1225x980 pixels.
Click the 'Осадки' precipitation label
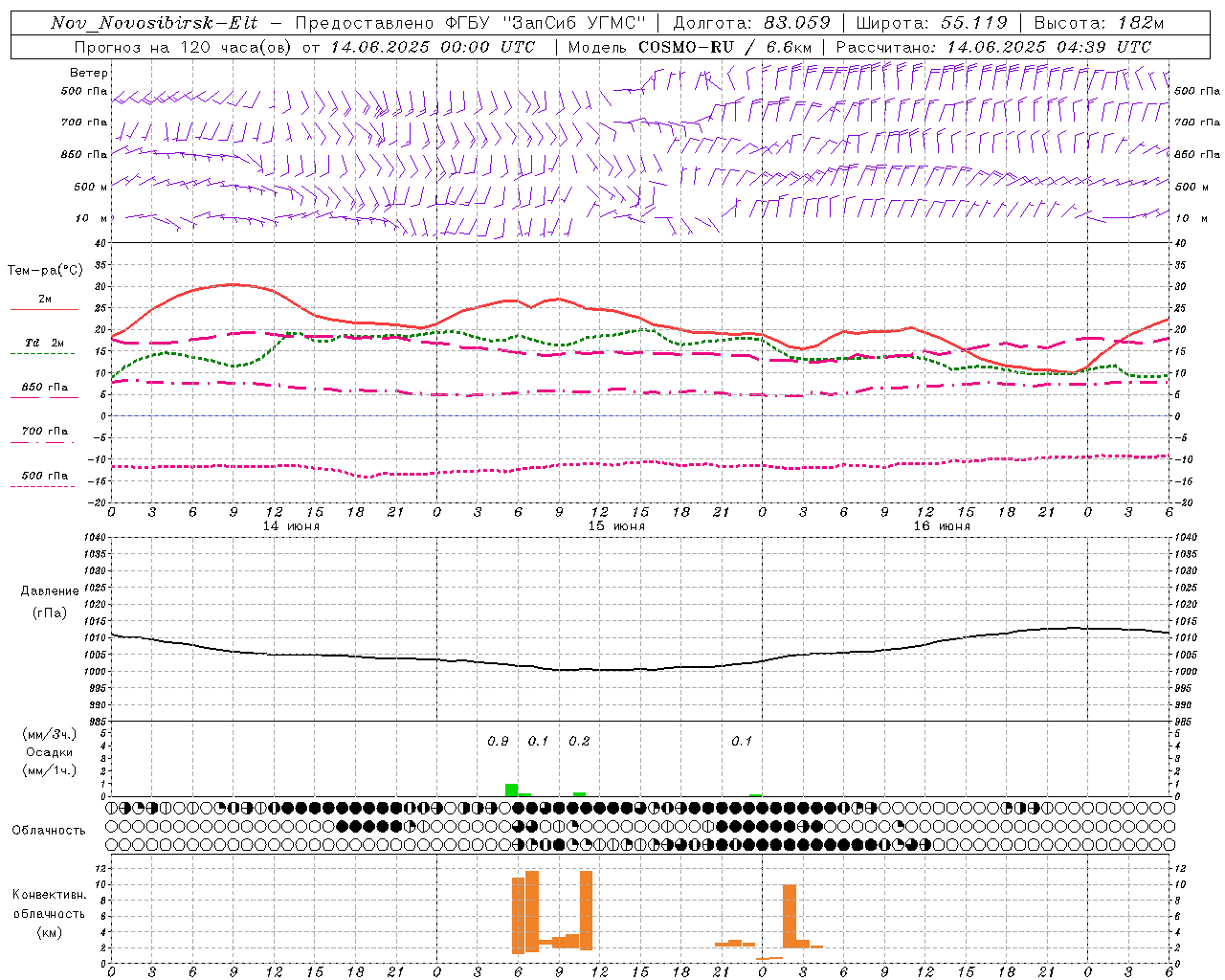coord(50,752)
